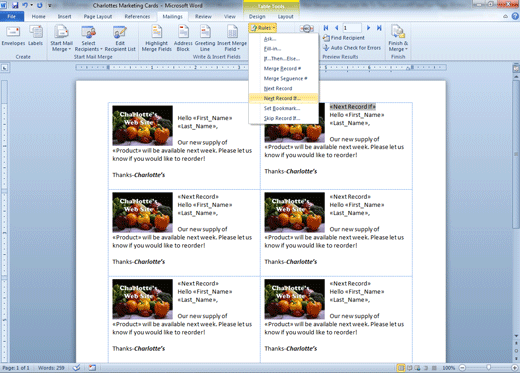This screenshot has width=520, height=373.
Task: Click the 100% zoom level button
Action: [449, 368]
